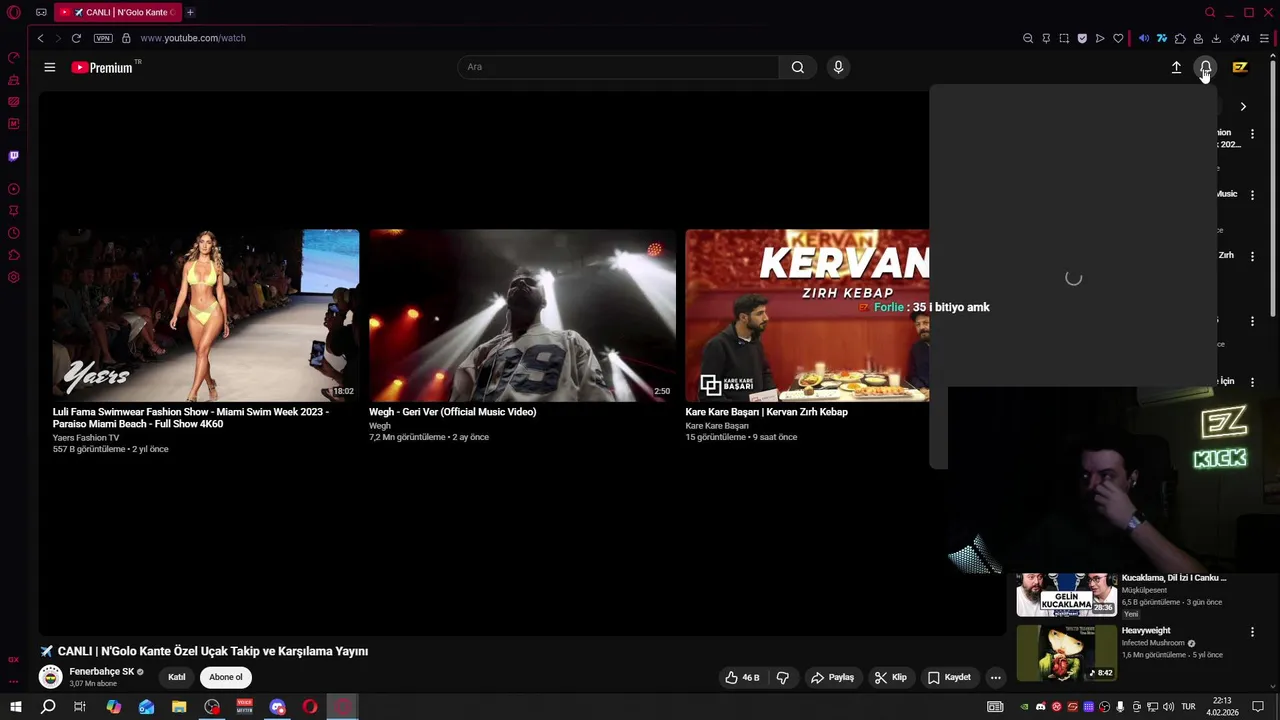Open the Opera GX main menu logo

[x=14, y=12]
